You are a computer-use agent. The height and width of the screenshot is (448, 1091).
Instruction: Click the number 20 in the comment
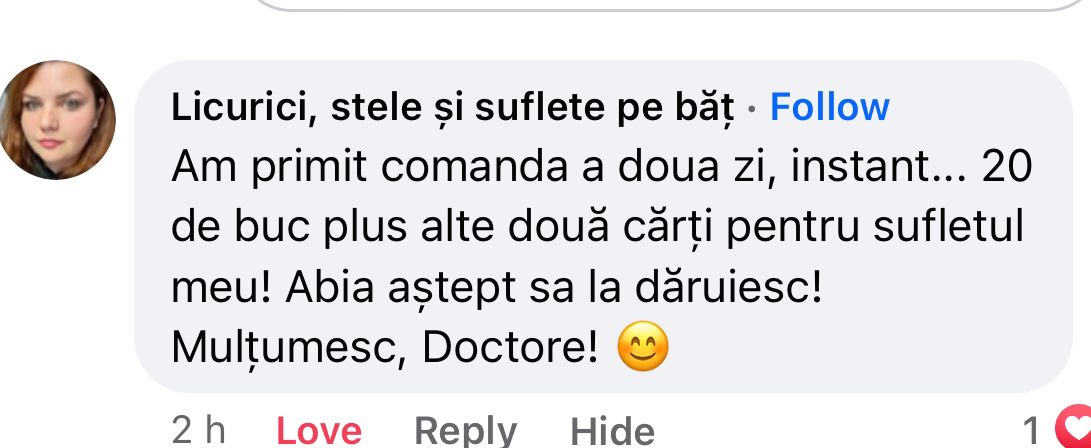1006,169
